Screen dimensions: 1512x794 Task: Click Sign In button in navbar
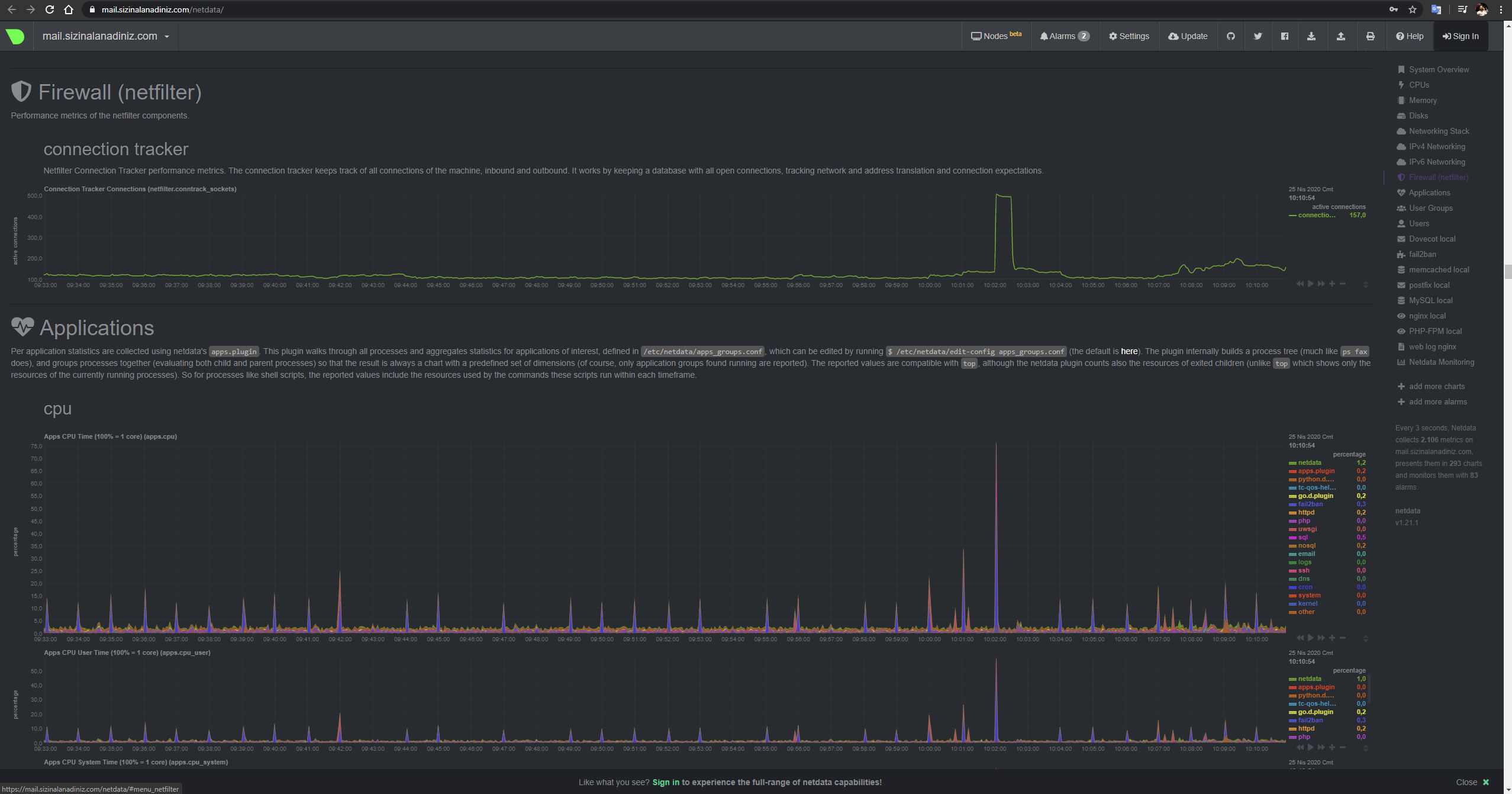click(x=1460, y=36)
